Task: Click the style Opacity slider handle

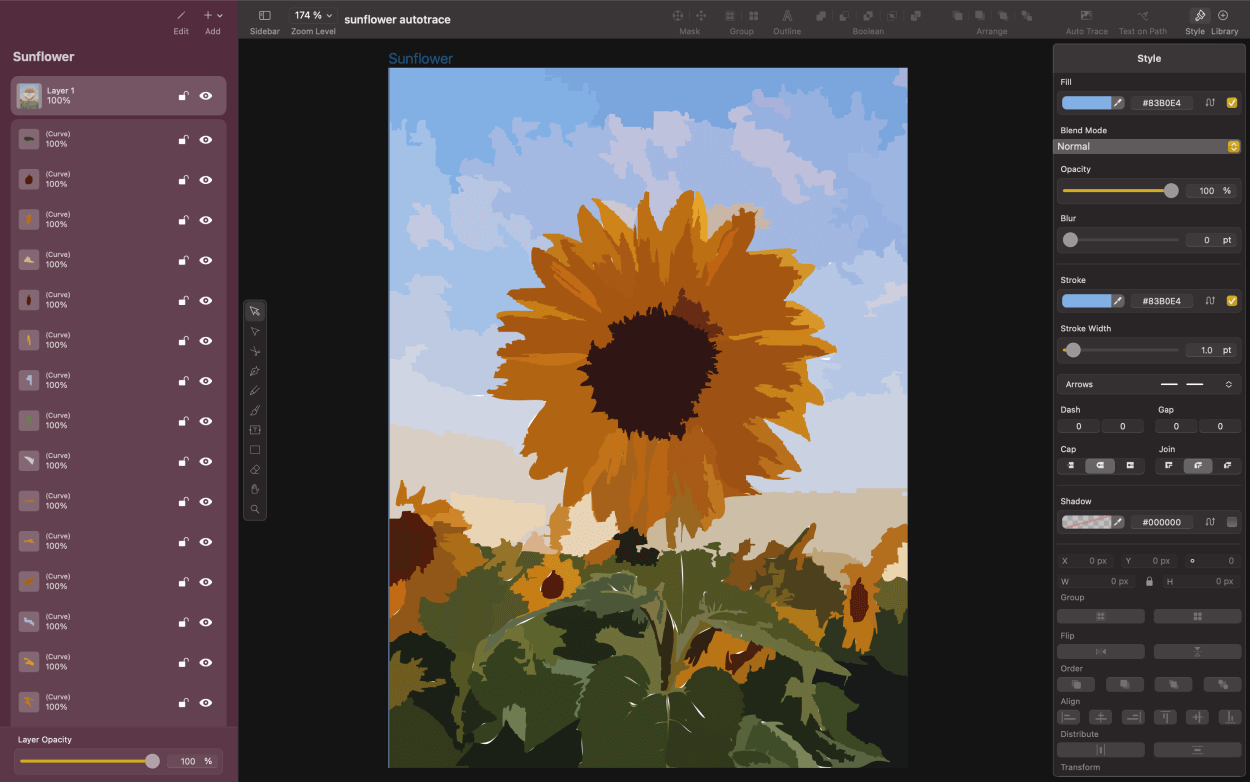Action: 1171,190
